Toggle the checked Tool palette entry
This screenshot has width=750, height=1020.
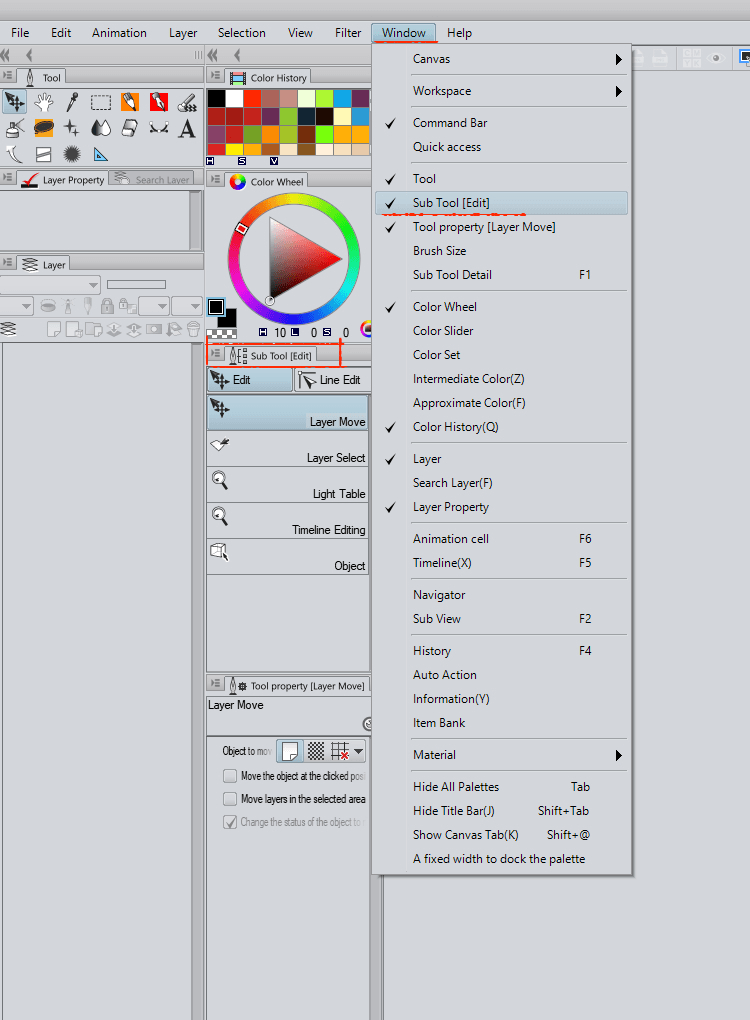(x=501, y=179)
